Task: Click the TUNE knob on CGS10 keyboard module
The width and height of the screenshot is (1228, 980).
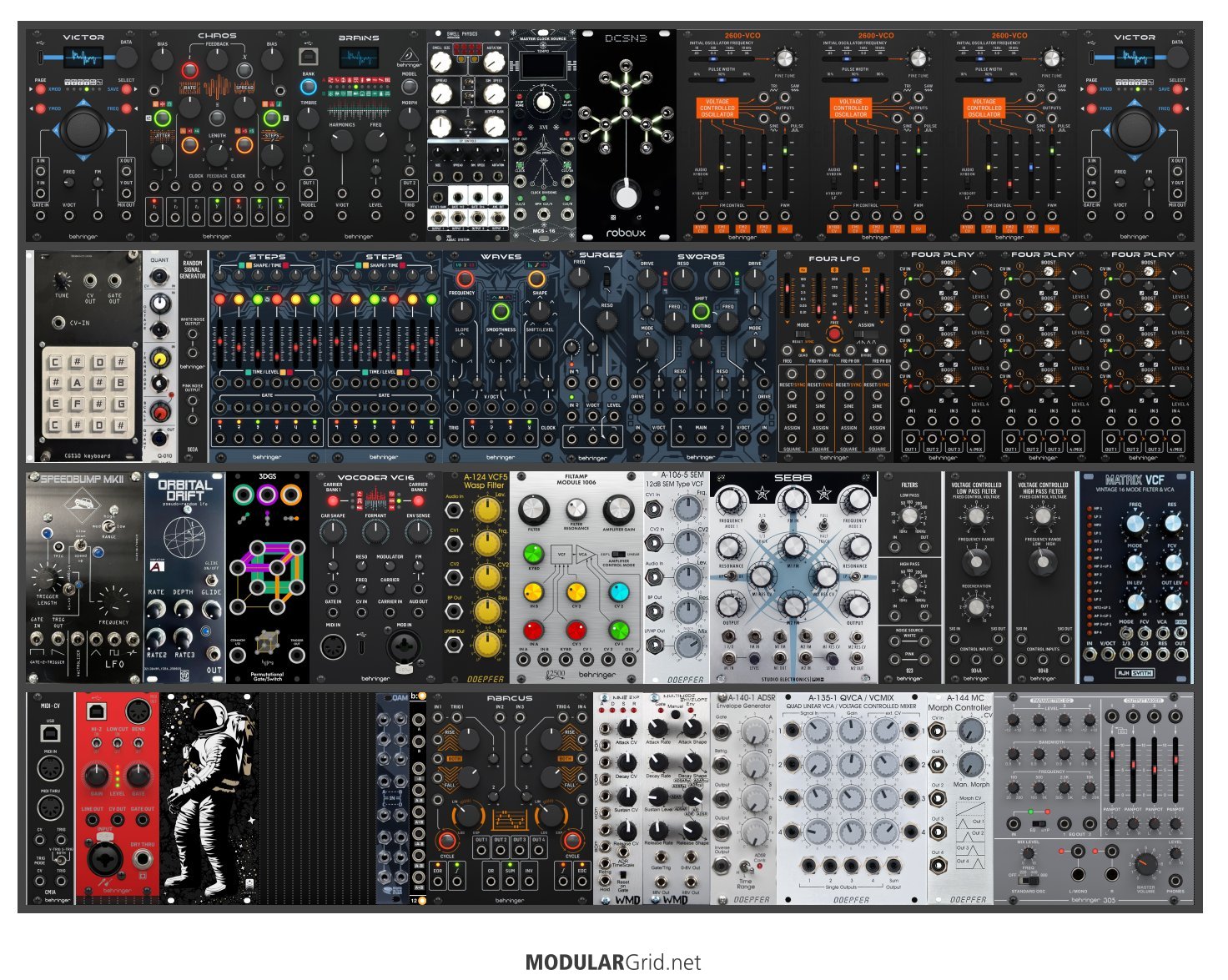Action: 61,279
